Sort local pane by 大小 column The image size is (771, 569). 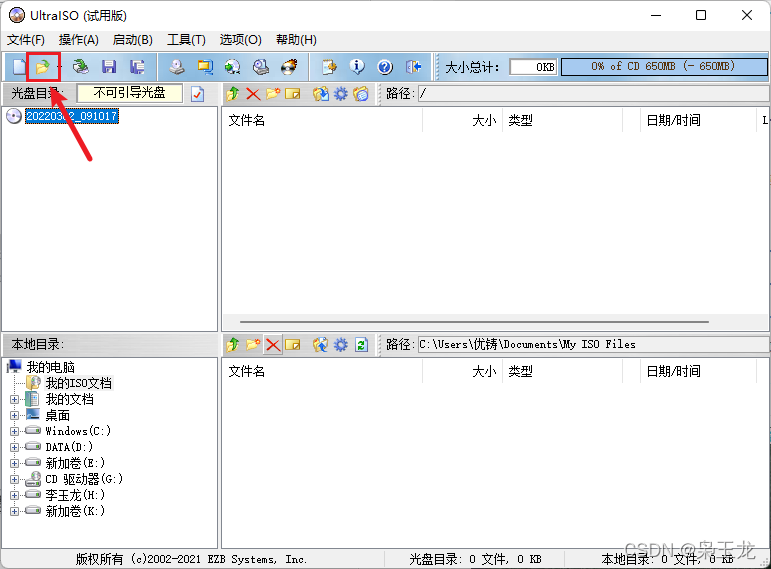pos(463,371)
